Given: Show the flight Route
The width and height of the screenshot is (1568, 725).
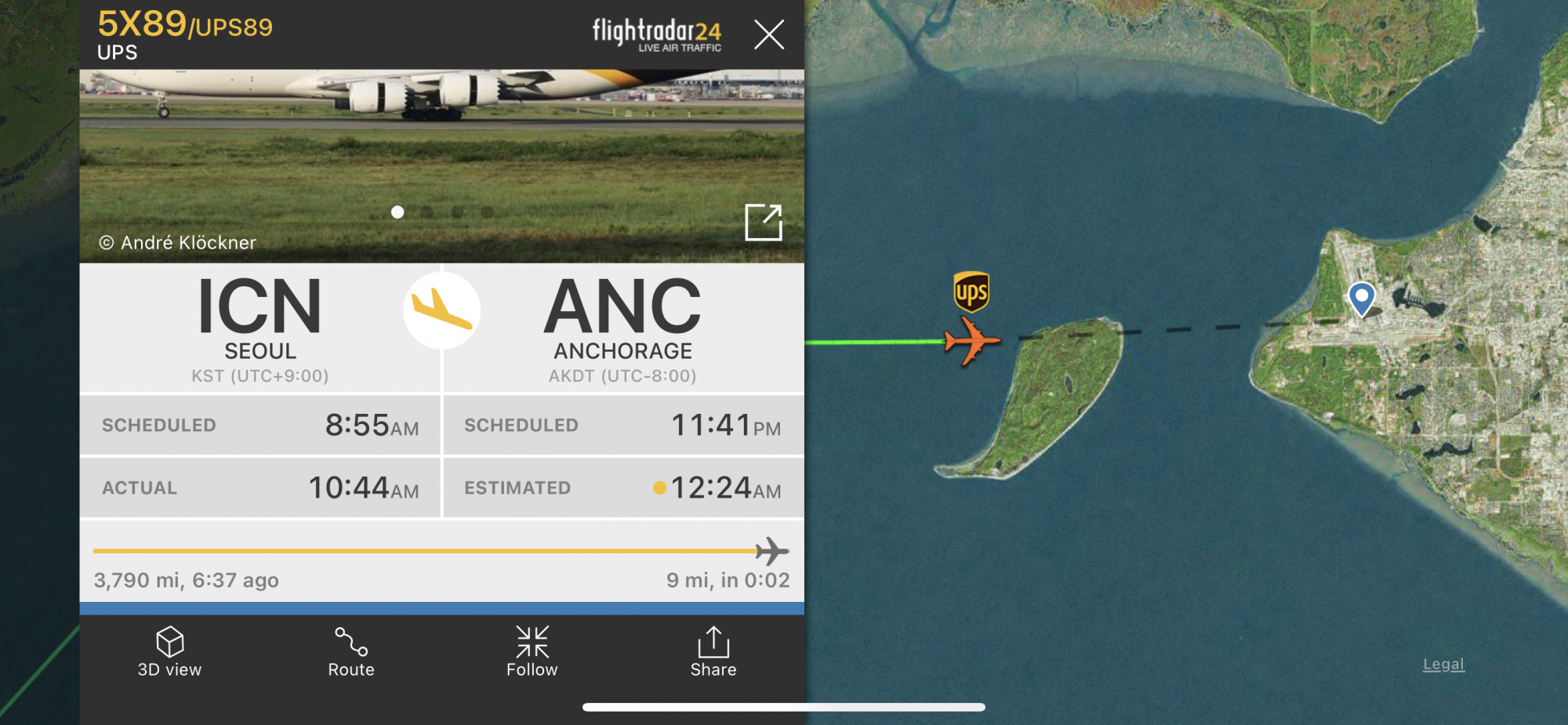Looking at the screenshot, I should pyautogui.click(x=351, y=651).
